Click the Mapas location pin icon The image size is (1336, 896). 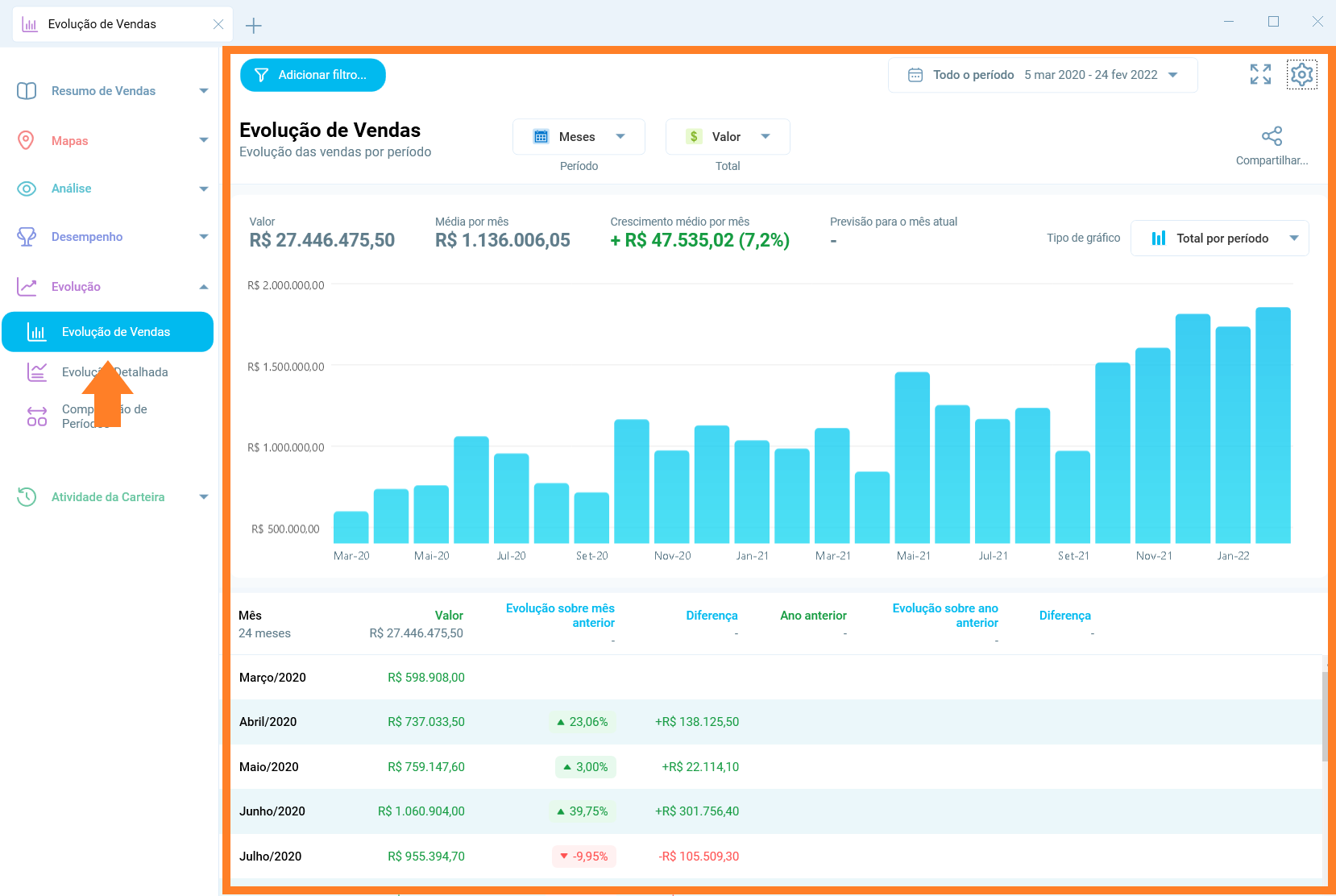click(26, 140)
